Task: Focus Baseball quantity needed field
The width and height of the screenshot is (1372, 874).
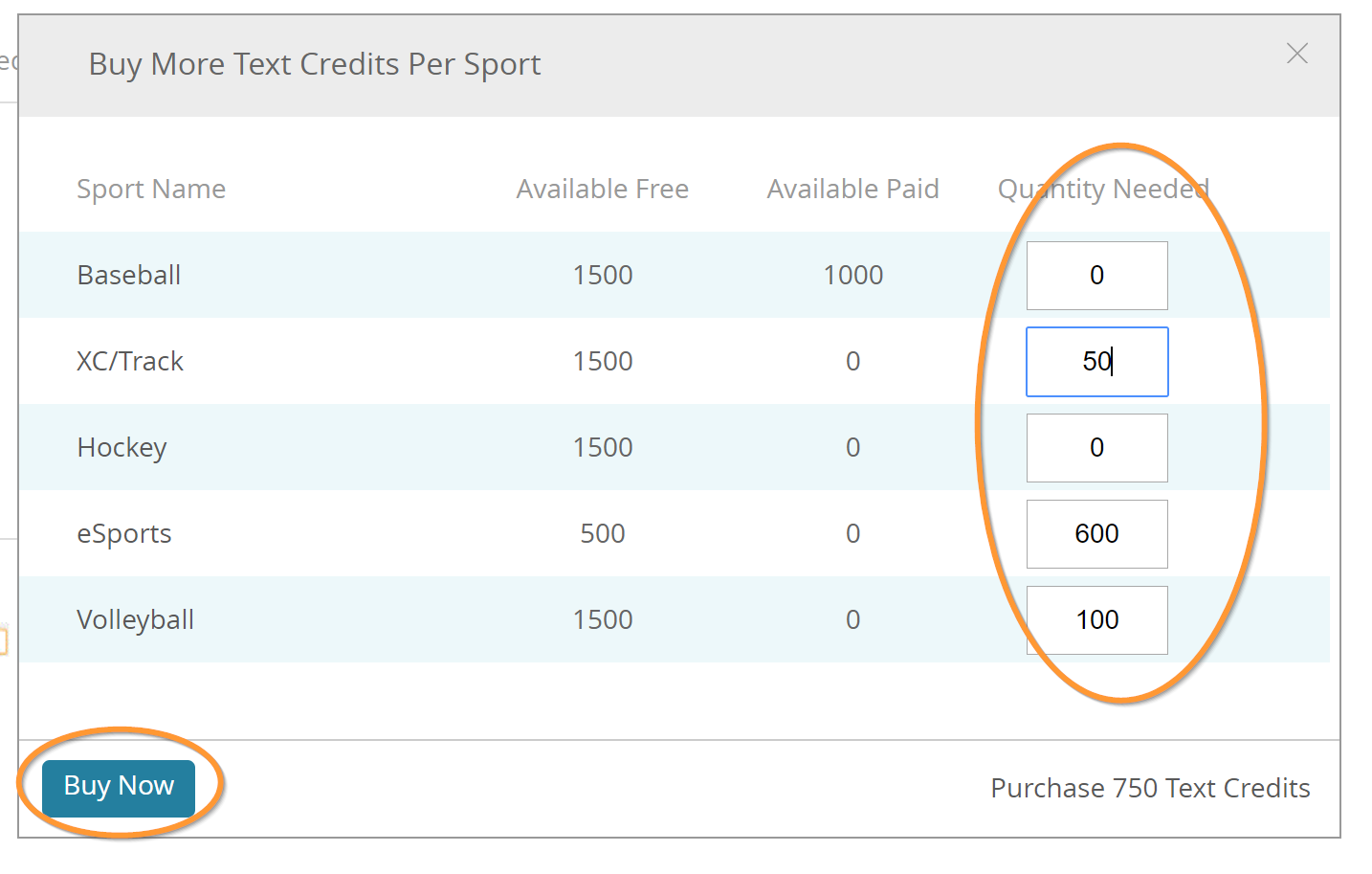Action: 1096,276
